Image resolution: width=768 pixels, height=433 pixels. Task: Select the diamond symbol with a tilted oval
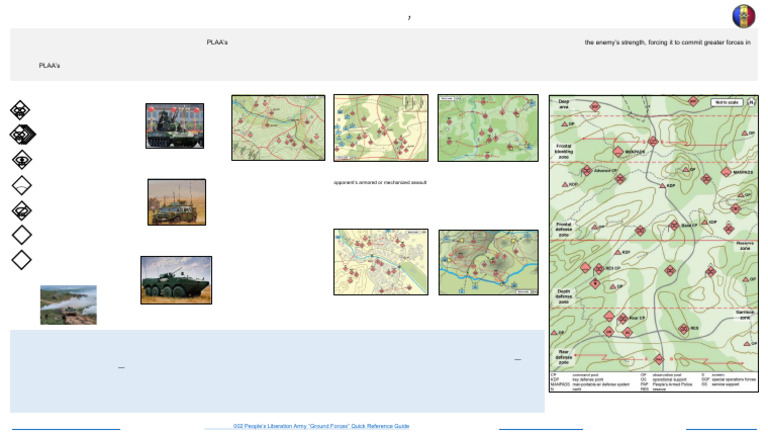click(x=22, y=211)
